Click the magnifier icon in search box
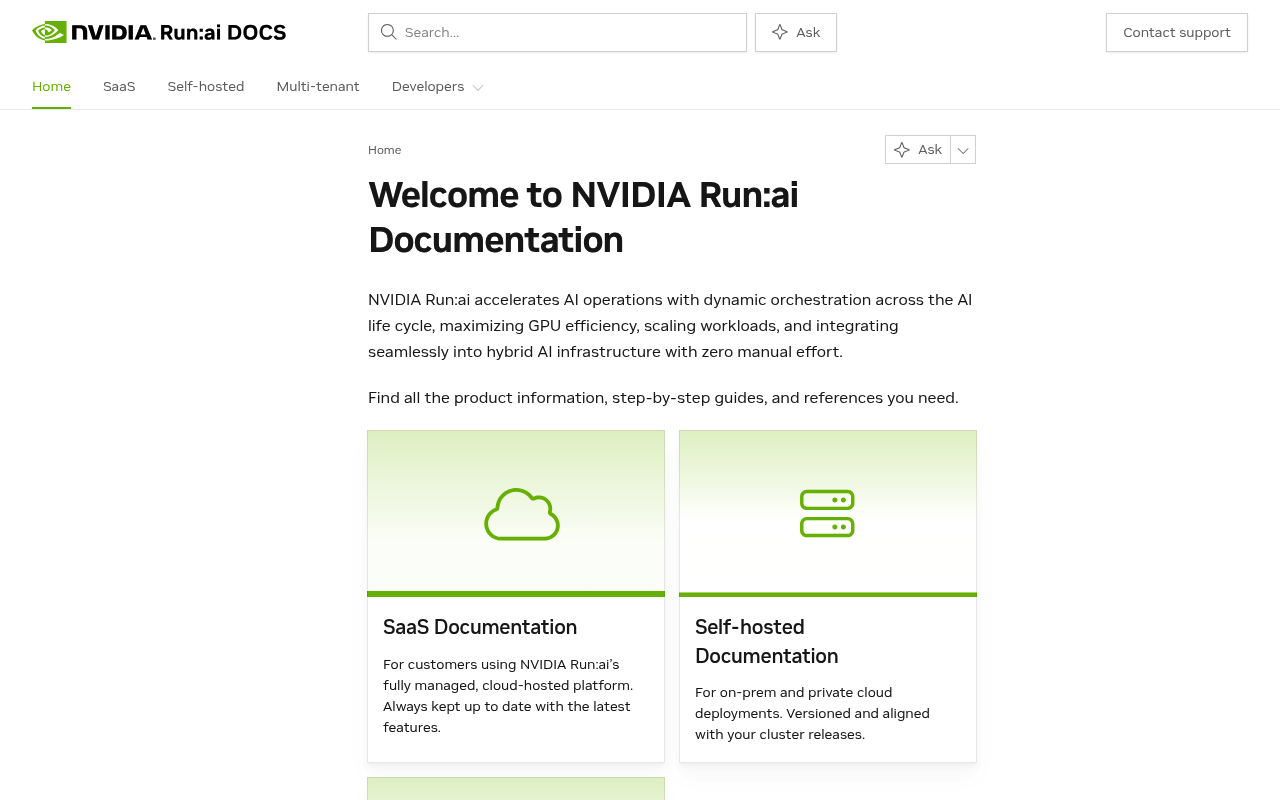 pos(388,32)
